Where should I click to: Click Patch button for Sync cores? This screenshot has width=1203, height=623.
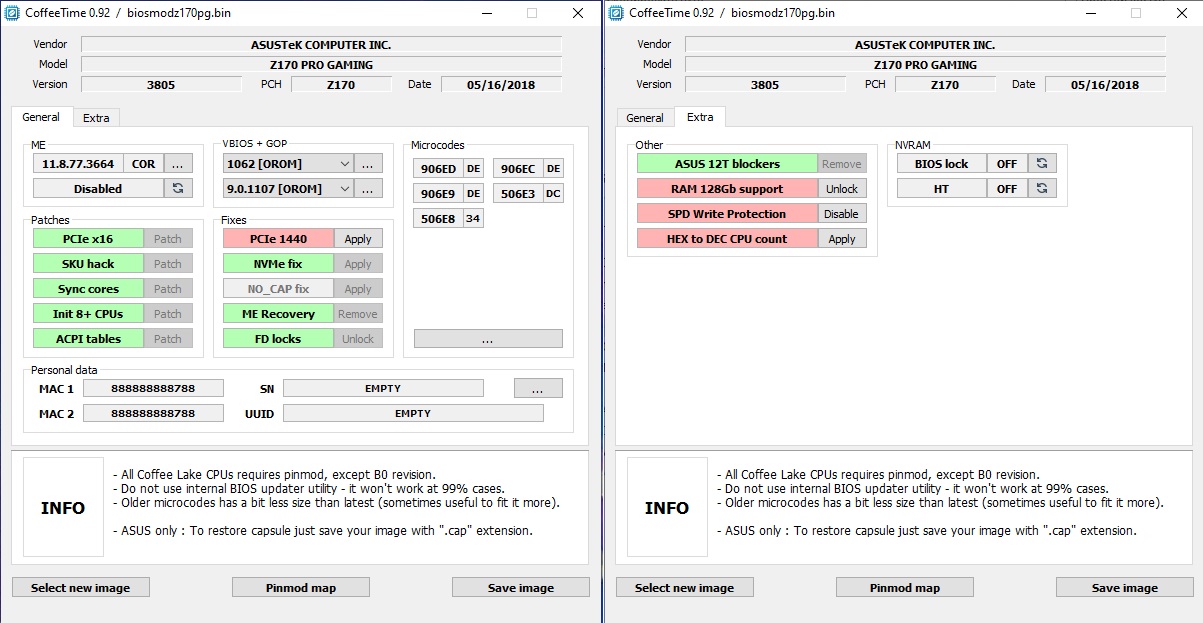168,289
